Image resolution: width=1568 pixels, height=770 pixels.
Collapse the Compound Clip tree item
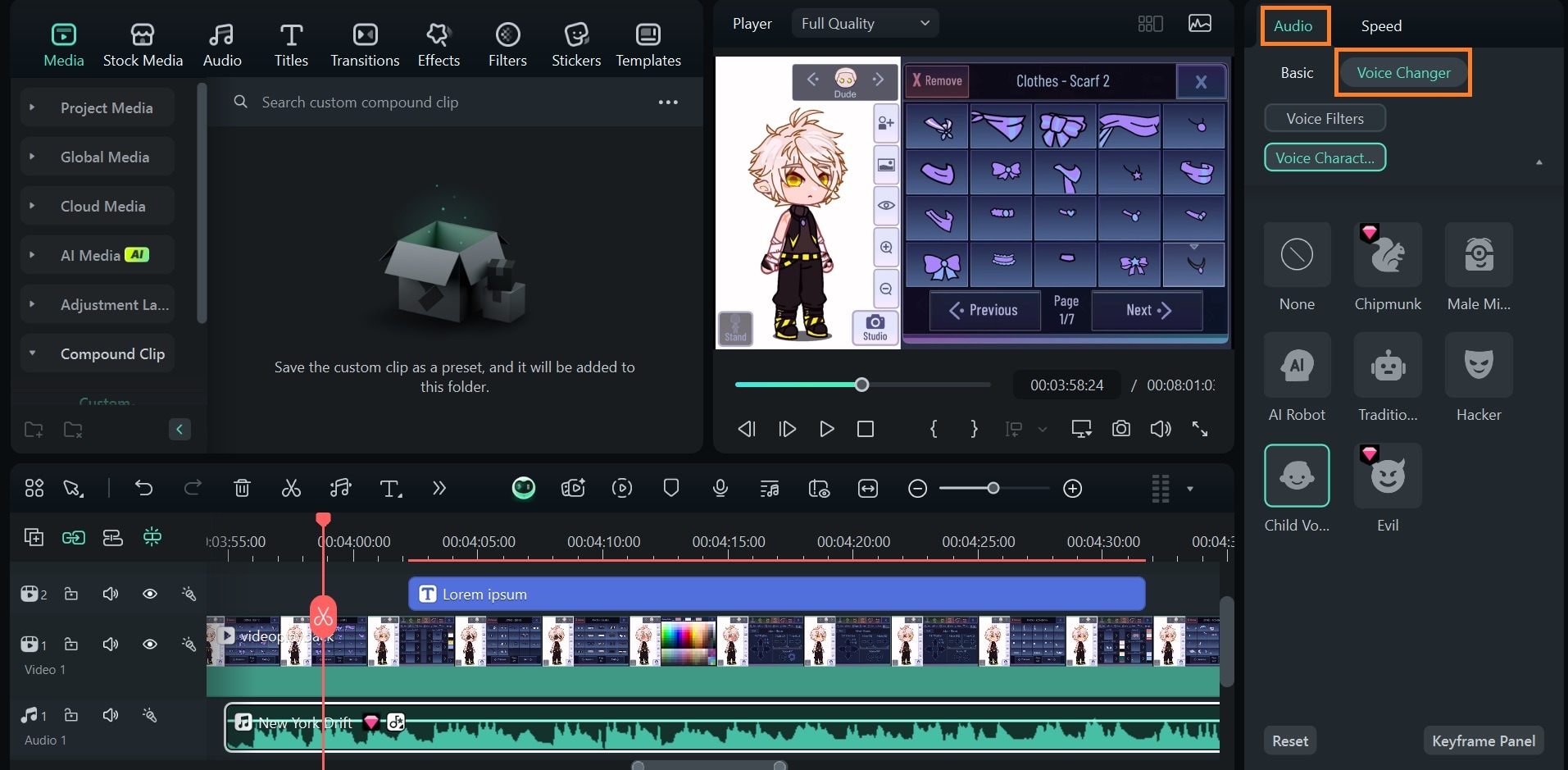[x=98, y=353]
